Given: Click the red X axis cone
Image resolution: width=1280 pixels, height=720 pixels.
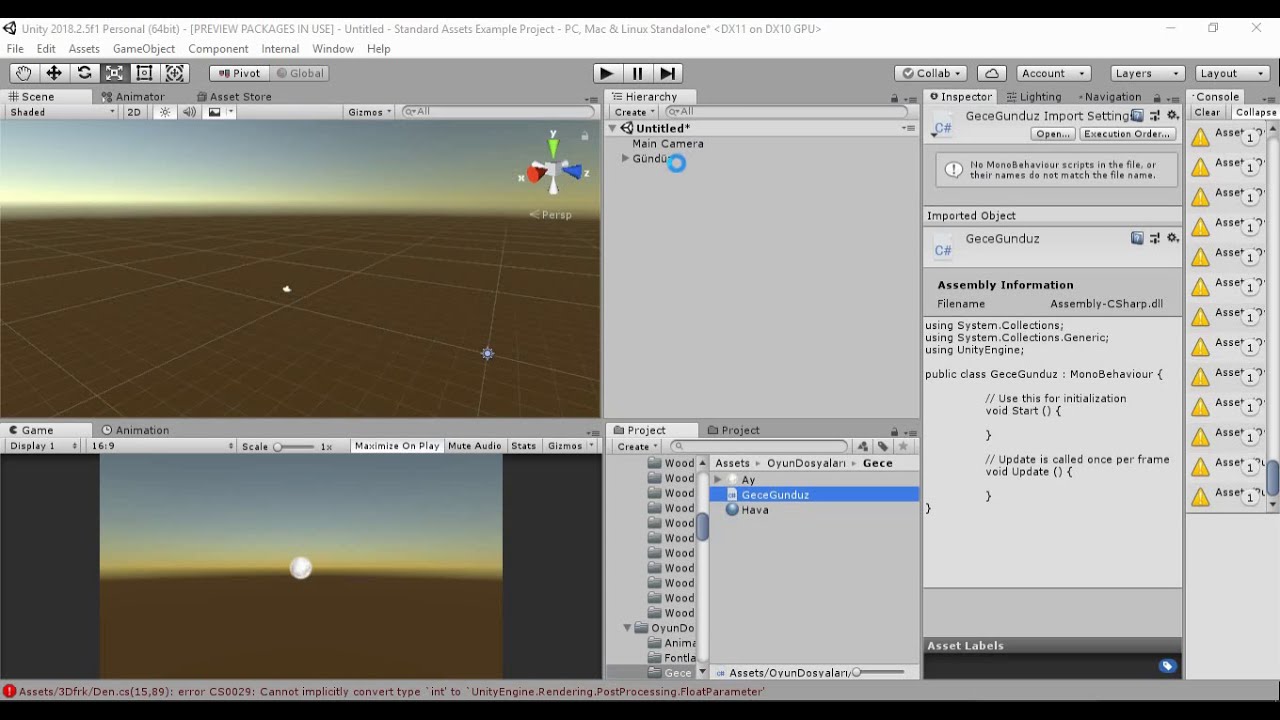Looking at the screenshot, I should tap(536, 174).
